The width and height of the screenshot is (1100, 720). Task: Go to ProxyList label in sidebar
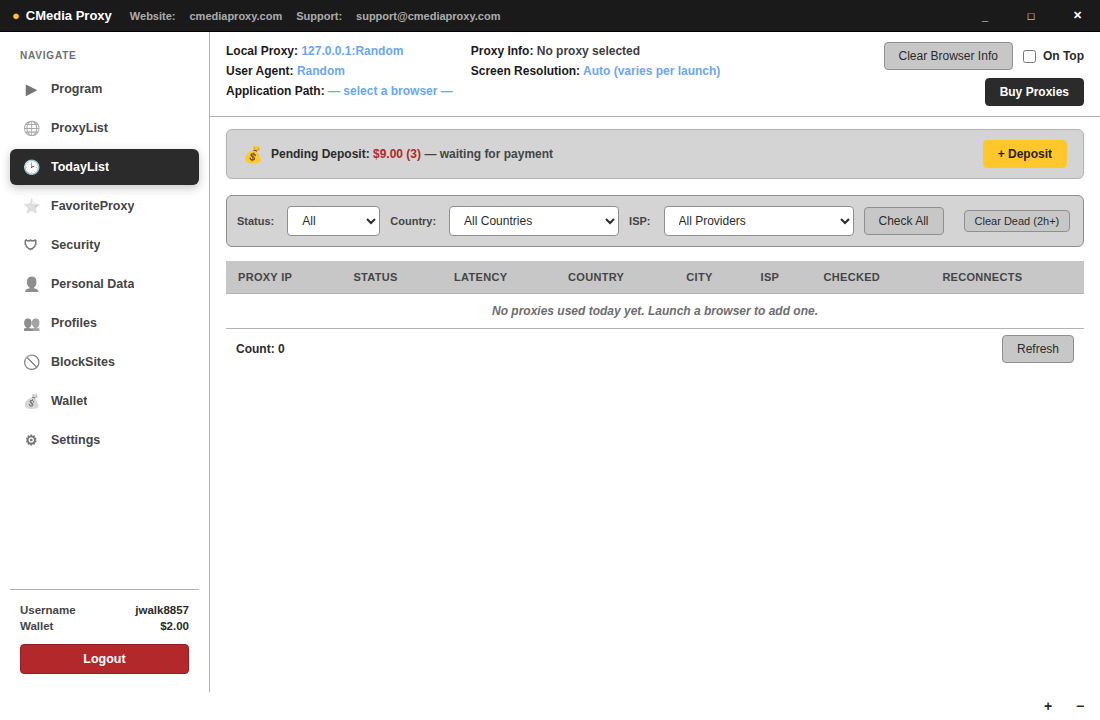click(79, 128)
